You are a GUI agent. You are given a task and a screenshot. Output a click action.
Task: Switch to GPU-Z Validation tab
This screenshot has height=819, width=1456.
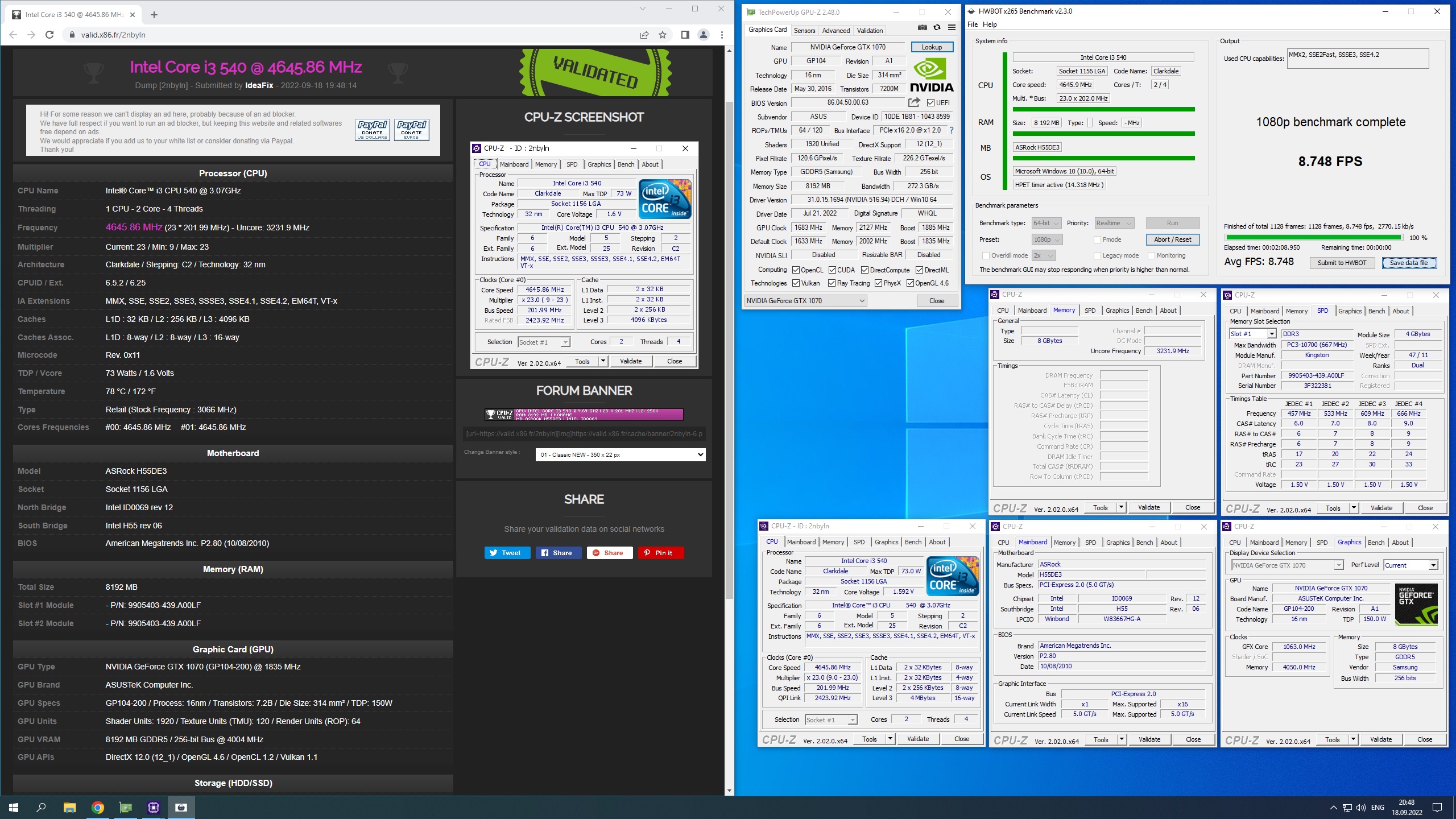pyautogui.click(x=870, y=31)
